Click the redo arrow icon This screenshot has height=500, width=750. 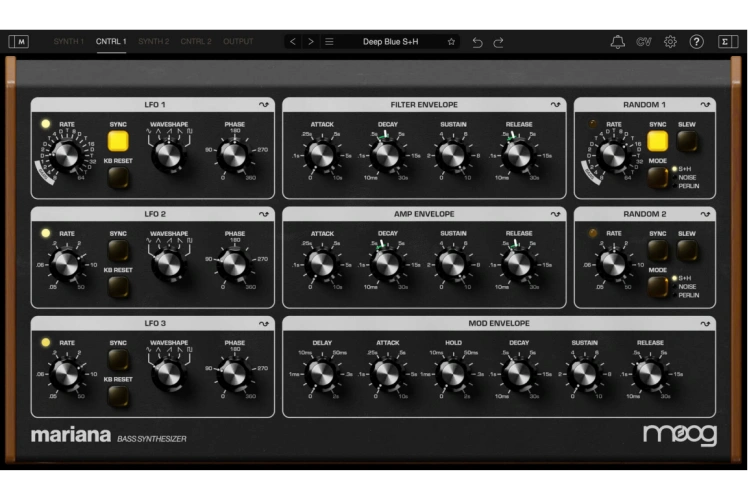tap(498, 42)
